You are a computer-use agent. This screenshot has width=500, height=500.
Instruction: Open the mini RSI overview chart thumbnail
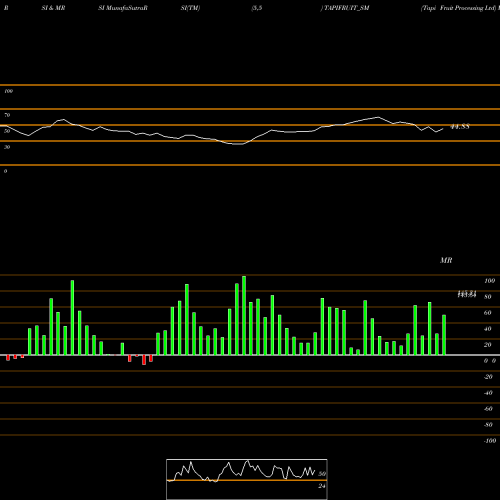click(247, 479)
